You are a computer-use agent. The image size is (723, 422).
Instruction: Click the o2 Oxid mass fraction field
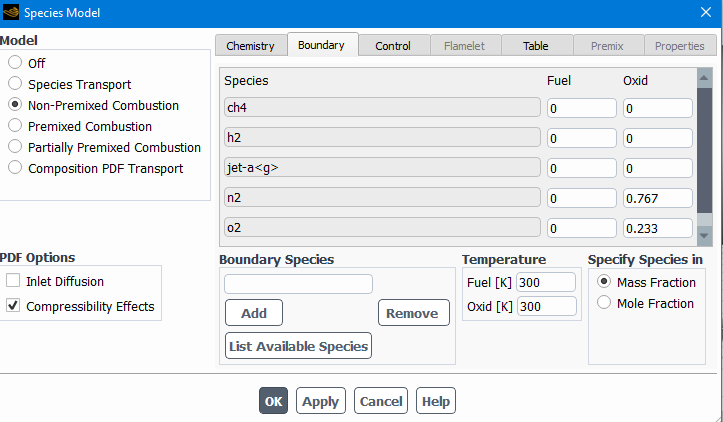click(657, 228)
